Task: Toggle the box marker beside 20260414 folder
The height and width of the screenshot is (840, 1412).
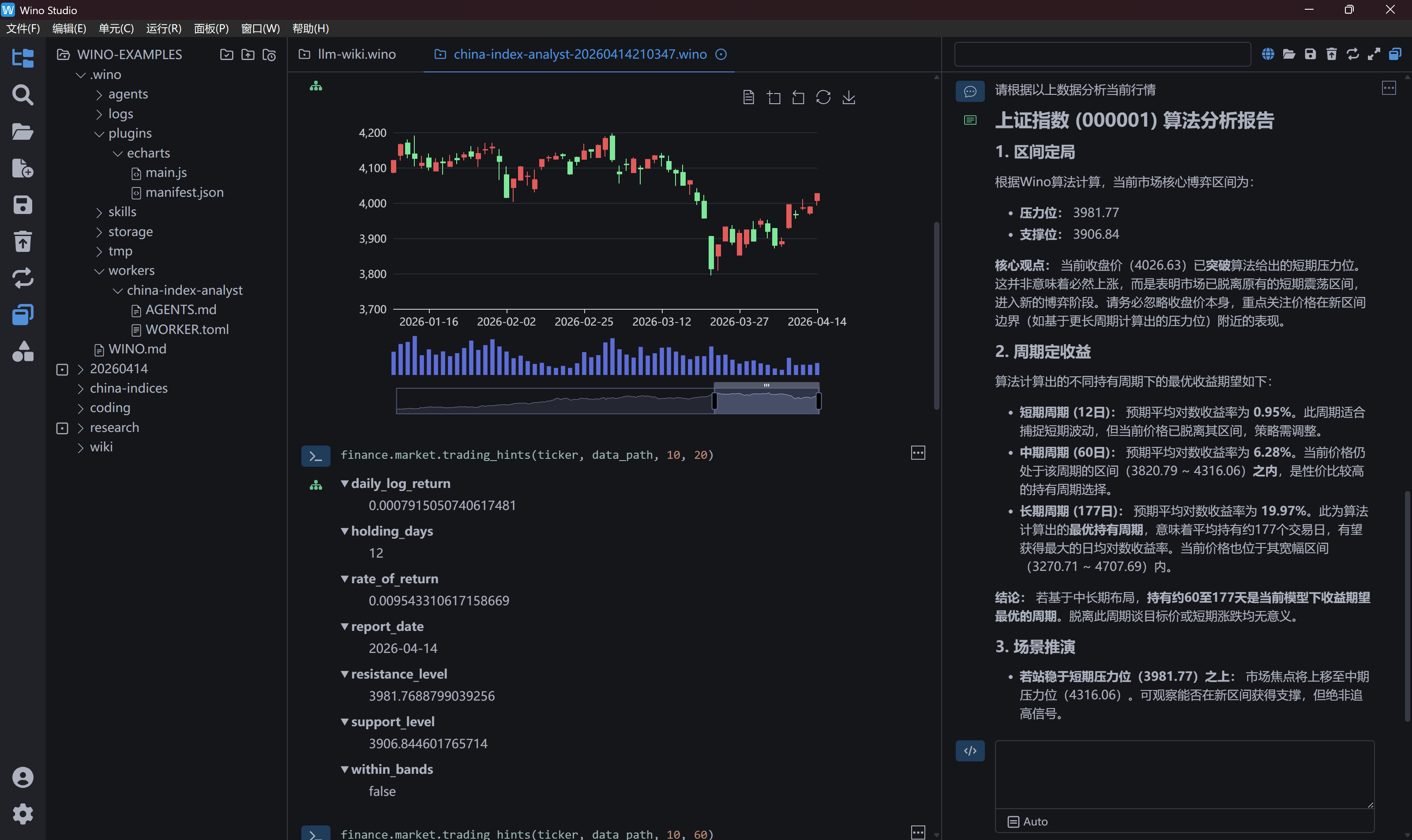Action: [x=62, y=370]
